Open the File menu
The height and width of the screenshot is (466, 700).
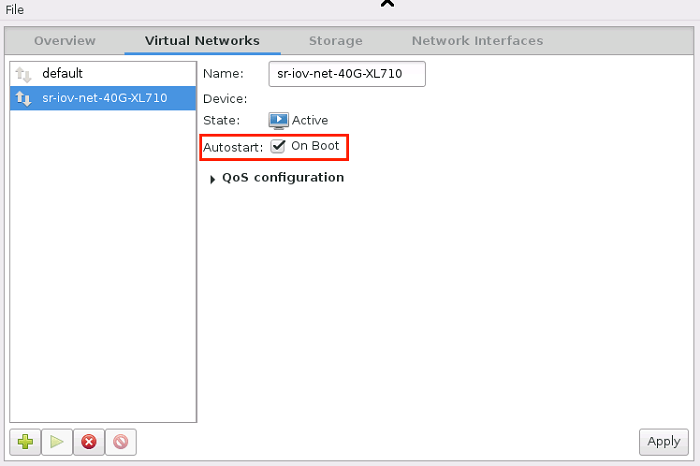[15, 9]
